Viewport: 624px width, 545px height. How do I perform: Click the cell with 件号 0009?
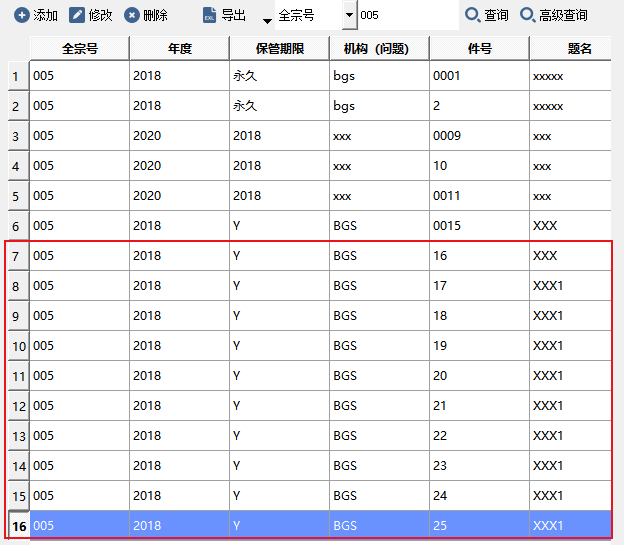pos(479,136)
